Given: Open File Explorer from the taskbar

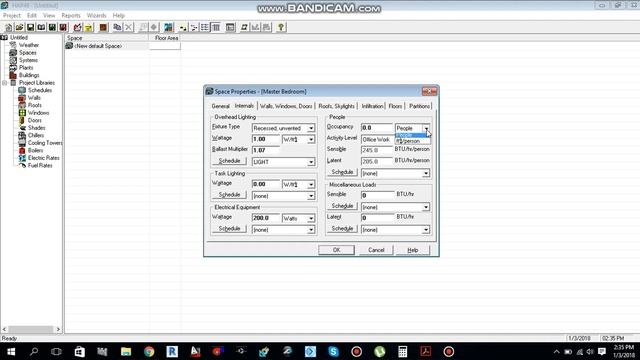Looking at the screenshot, I should coord(126,351).
